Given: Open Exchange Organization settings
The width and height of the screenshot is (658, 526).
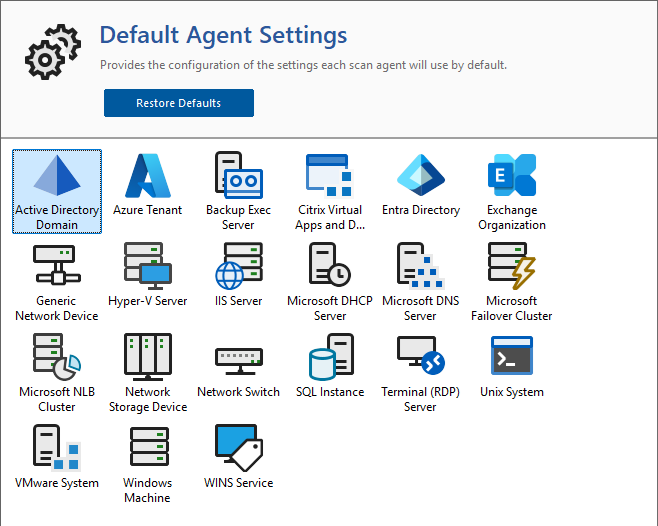Looking at the screenshot, I should tap(511, 178).
